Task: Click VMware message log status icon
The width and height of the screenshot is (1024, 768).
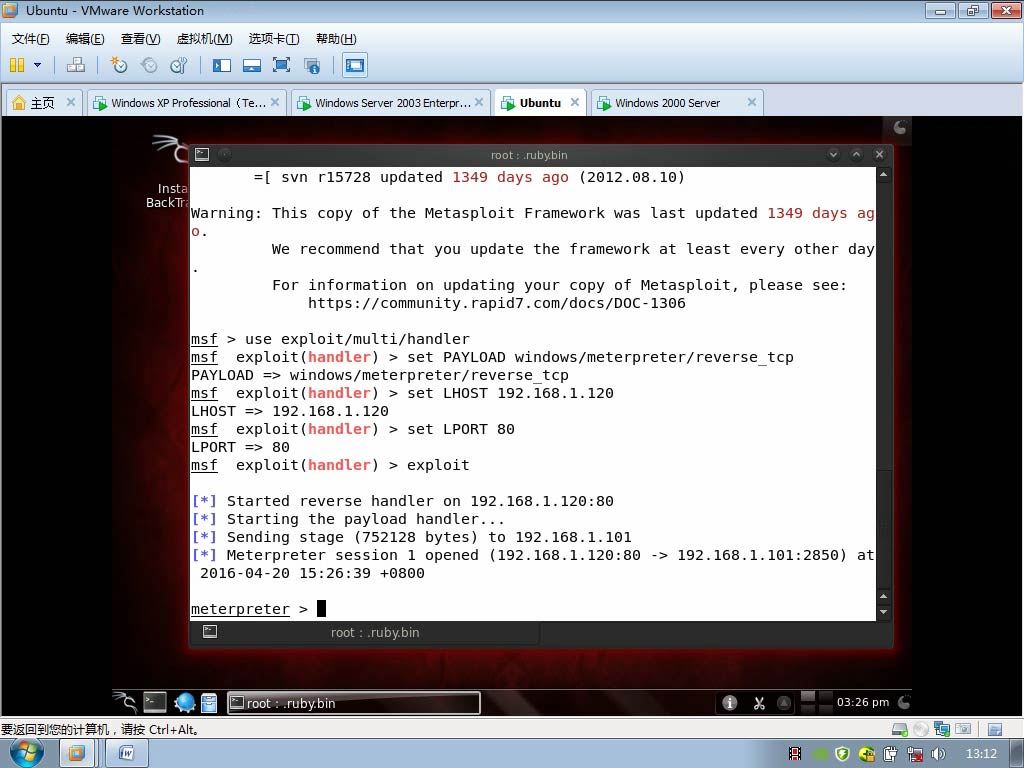Action: [x=995, y=729]
